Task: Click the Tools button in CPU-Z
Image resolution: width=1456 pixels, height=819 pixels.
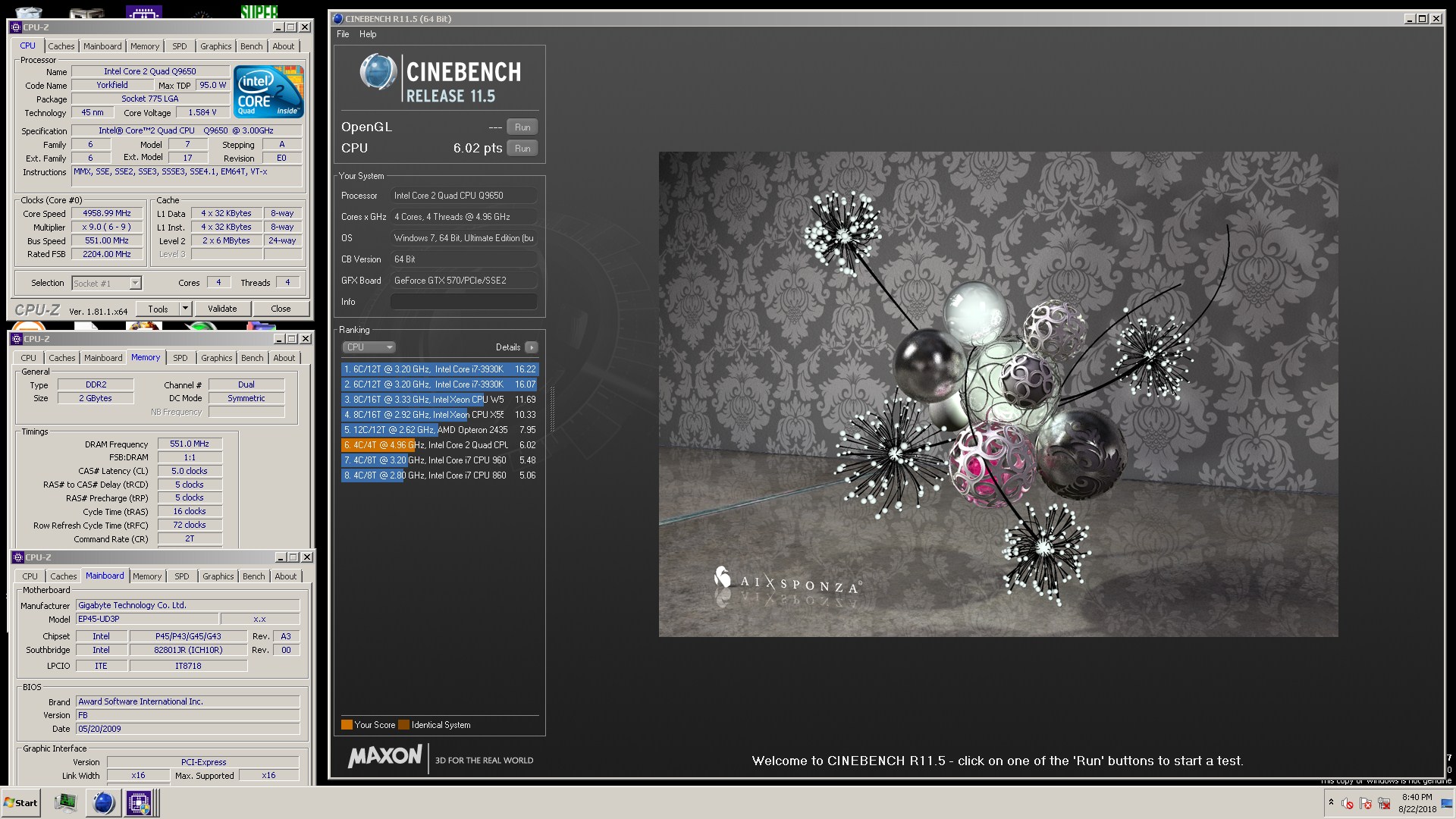Action: pos(158,309)
